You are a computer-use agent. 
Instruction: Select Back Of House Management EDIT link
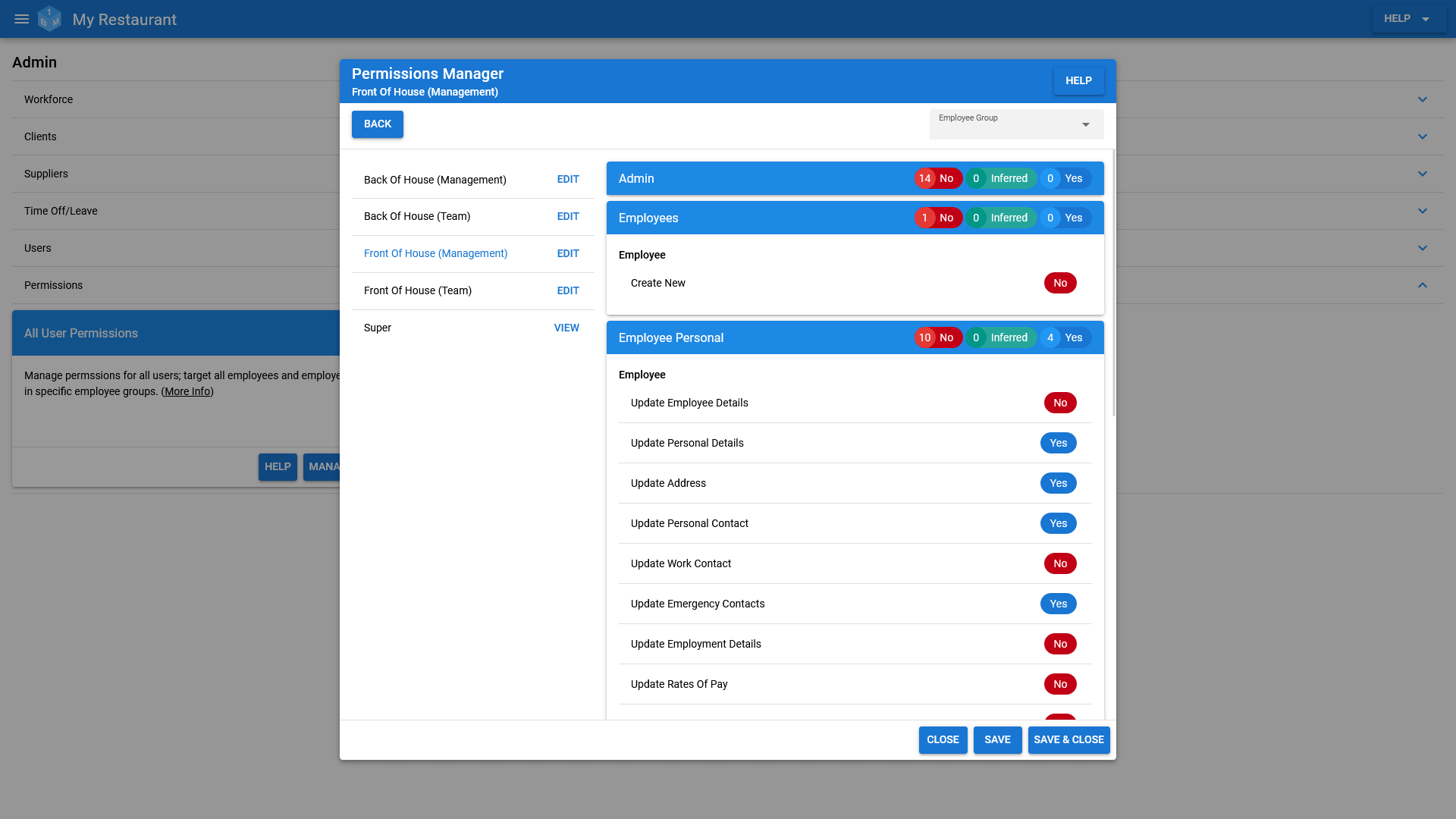click(x=567, y=179)
